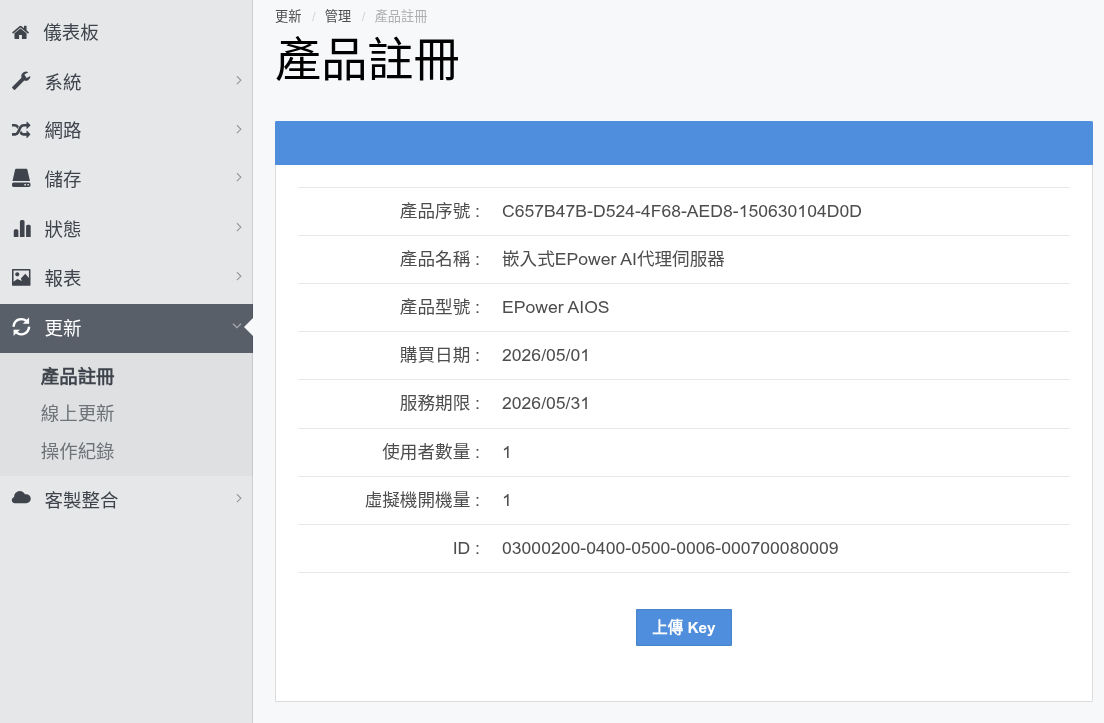This screenshot has height=723, width=1104.
Task: Open the 儲存 sidebar menu
Action: pos(126,179)
